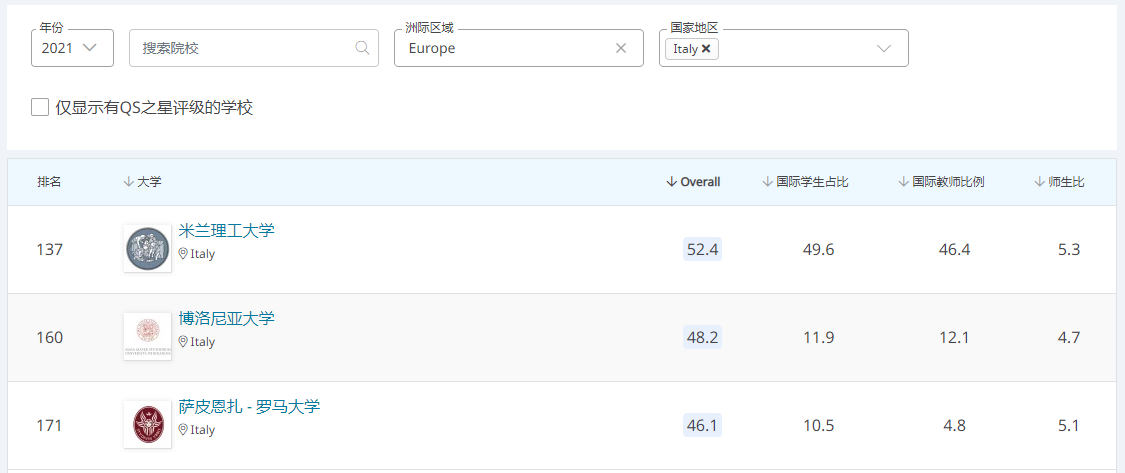Select Overall score 46.1
Screen dimensions: 1125x473
pyautogui.click(x=702, y=426)
